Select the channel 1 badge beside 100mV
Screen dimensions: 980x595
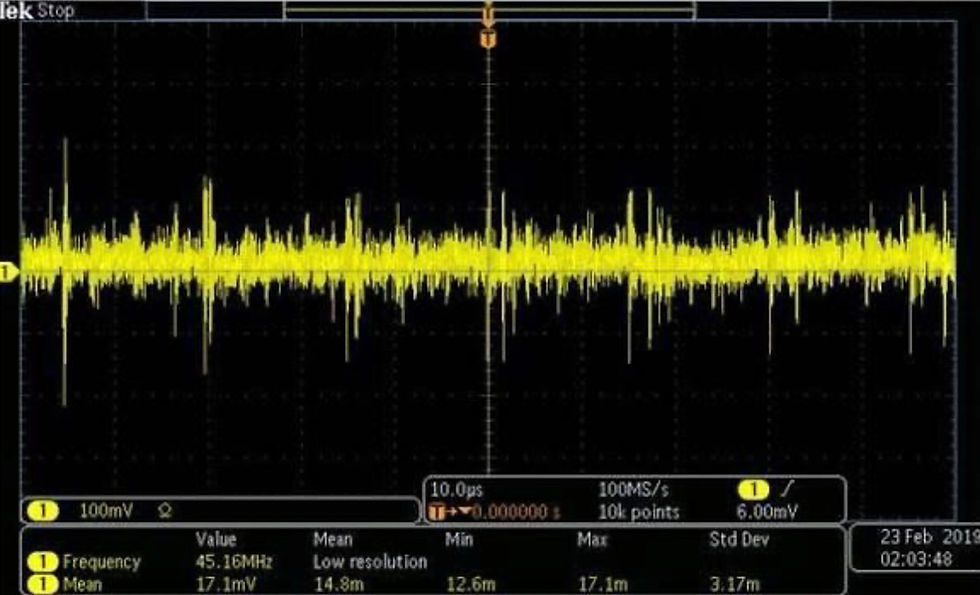click(x=42, y=511)
